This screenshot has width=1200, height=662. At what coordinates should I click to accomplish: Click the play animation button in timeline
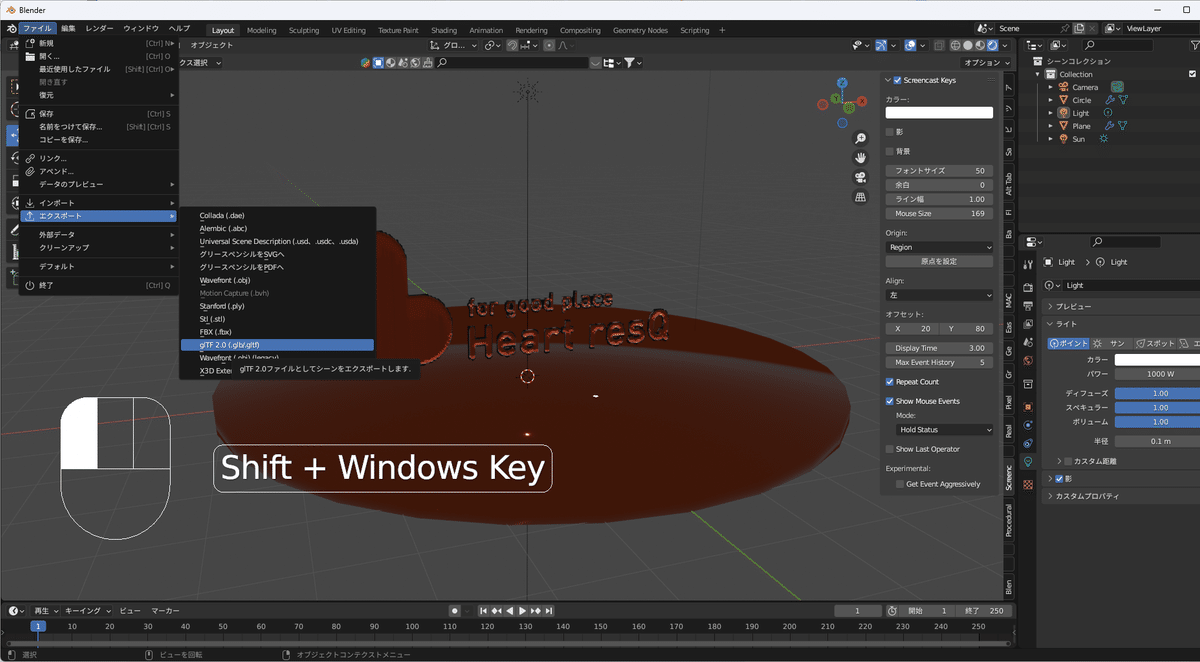(x=522, y=610)
